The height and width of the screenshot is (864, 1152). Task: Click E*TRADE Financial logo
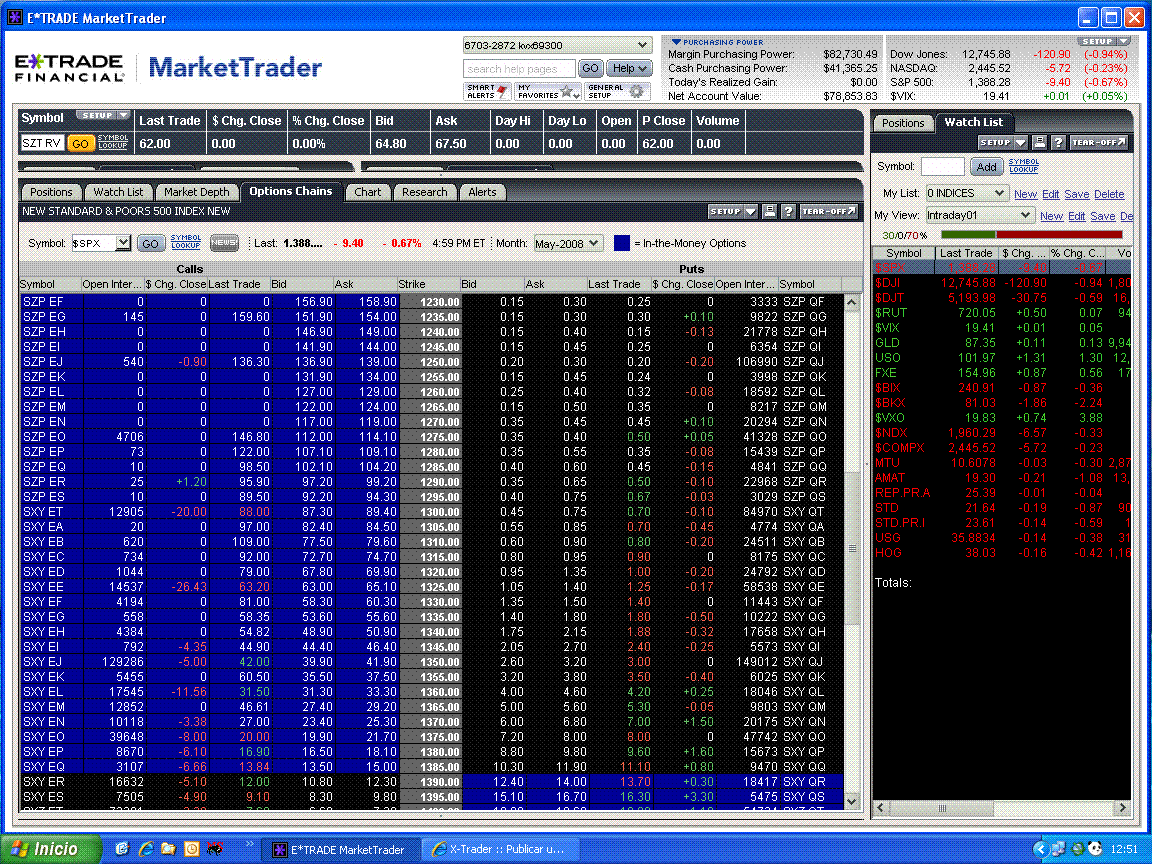pyautogui.click(x=69, y=68)
